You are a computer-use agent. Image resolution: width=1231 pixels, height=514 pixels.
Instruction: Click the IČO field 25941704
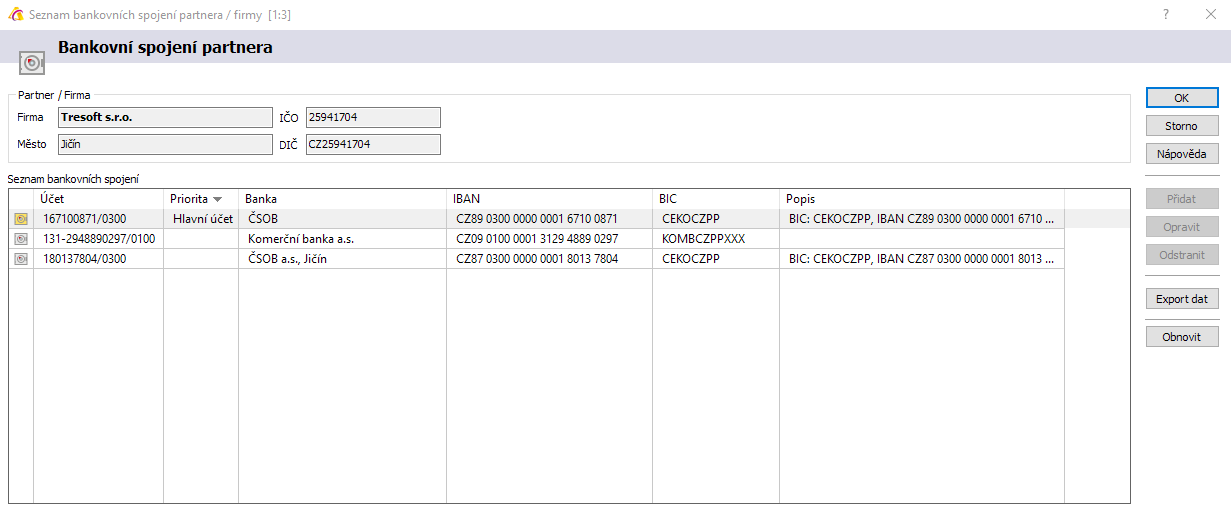point(373,118)
